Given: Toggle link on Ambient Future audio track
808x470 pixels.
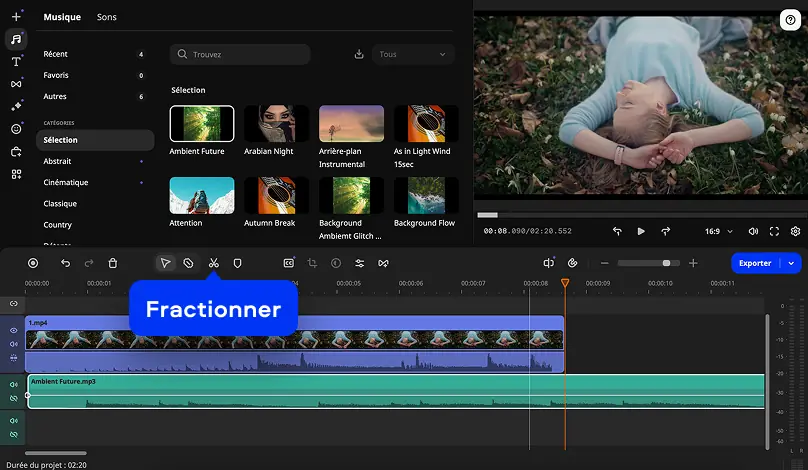Looking at the screenshot, I should coord(13,398).
